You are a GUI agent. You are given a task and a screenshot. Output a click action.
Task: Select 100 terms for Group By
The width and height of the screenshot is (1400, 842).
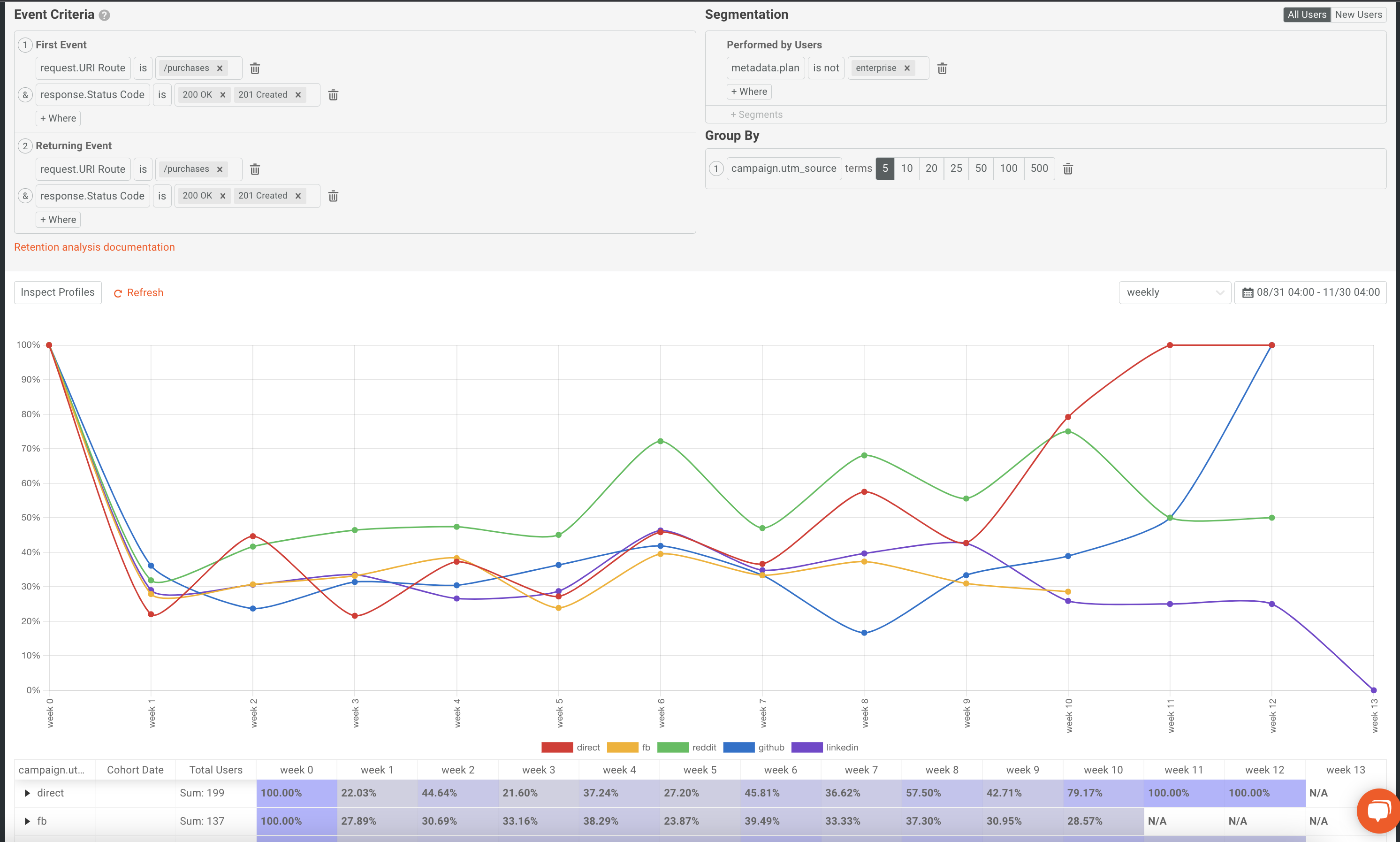point(1009,168)
